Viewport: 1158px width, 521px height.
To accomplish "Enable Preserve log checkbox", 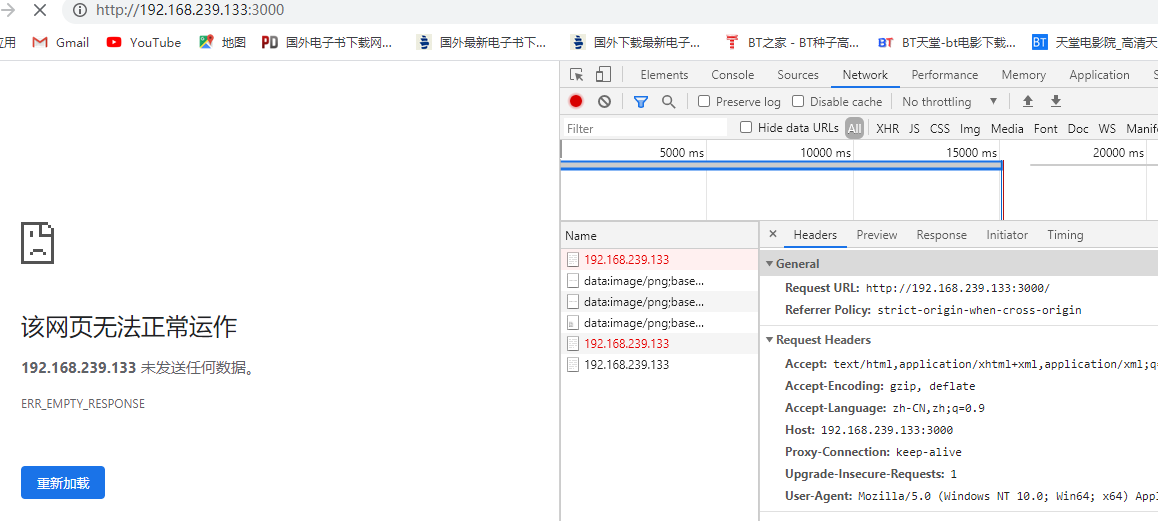I will pyautogui.click(x=704, y=101).
